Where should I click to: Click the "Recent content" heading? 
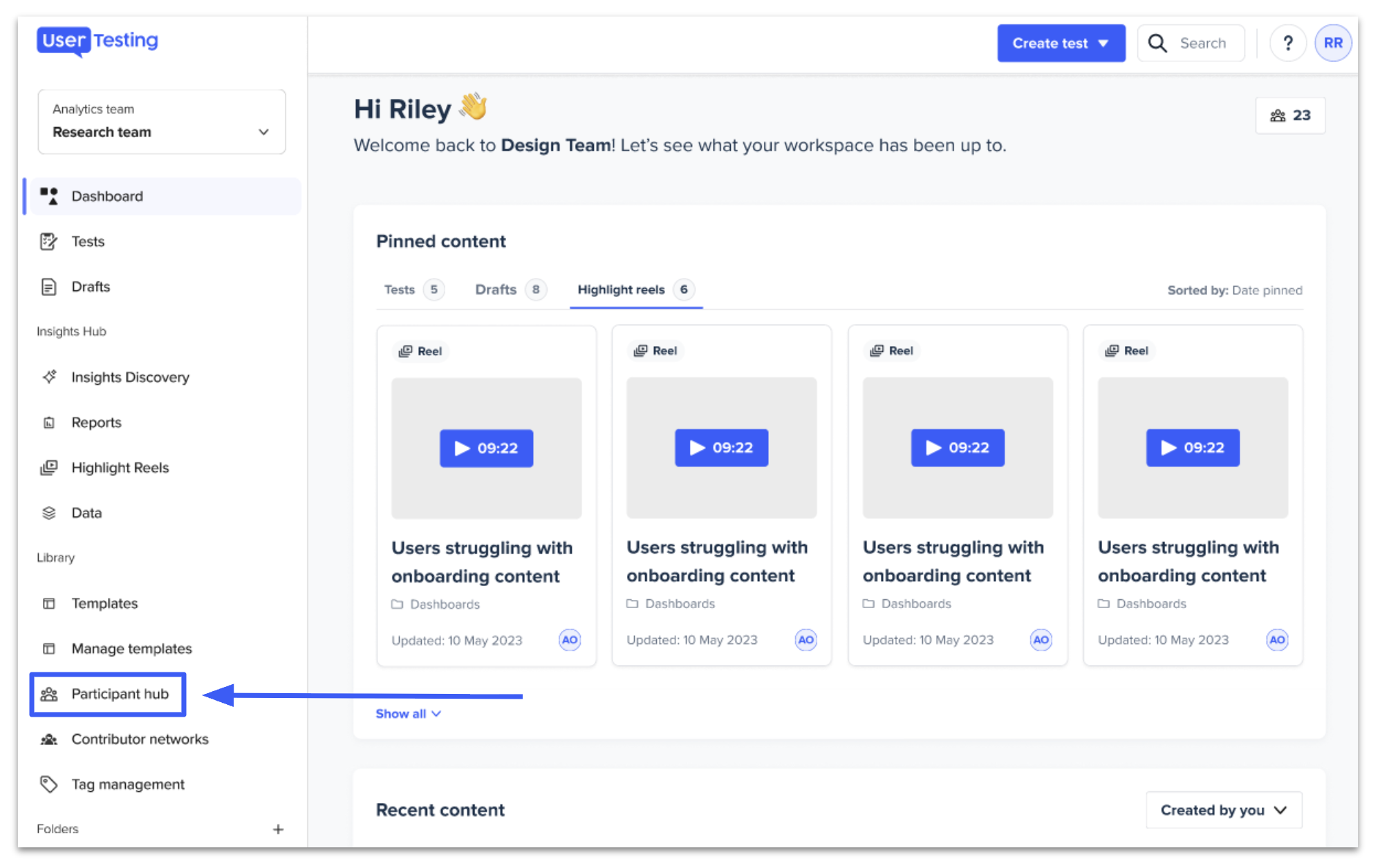tap(440, 810)
